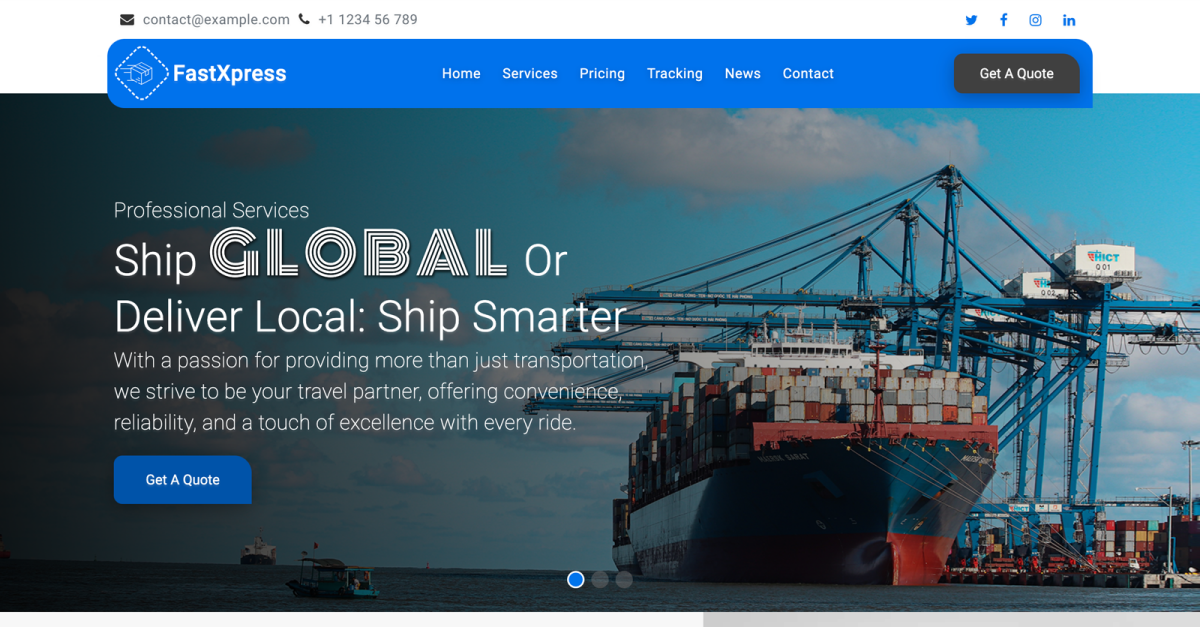Viewport: 1200px width, 627px height.
Task: Open the Pricing menu item
Action: coord(602,73)
